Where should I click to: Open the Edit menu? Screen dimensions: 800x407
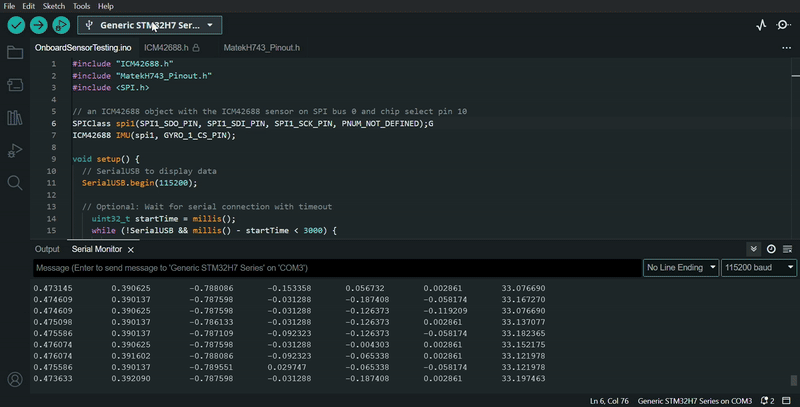click(29, 6)
